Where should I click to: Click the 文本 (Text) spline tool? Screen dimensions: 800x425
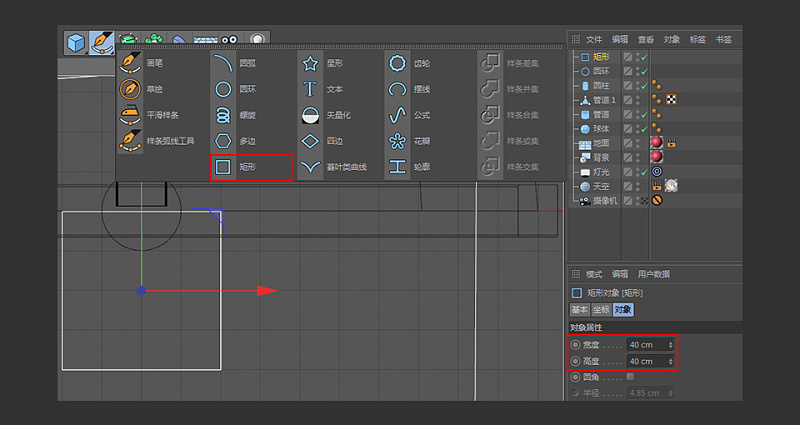click(x=310, y=89)
